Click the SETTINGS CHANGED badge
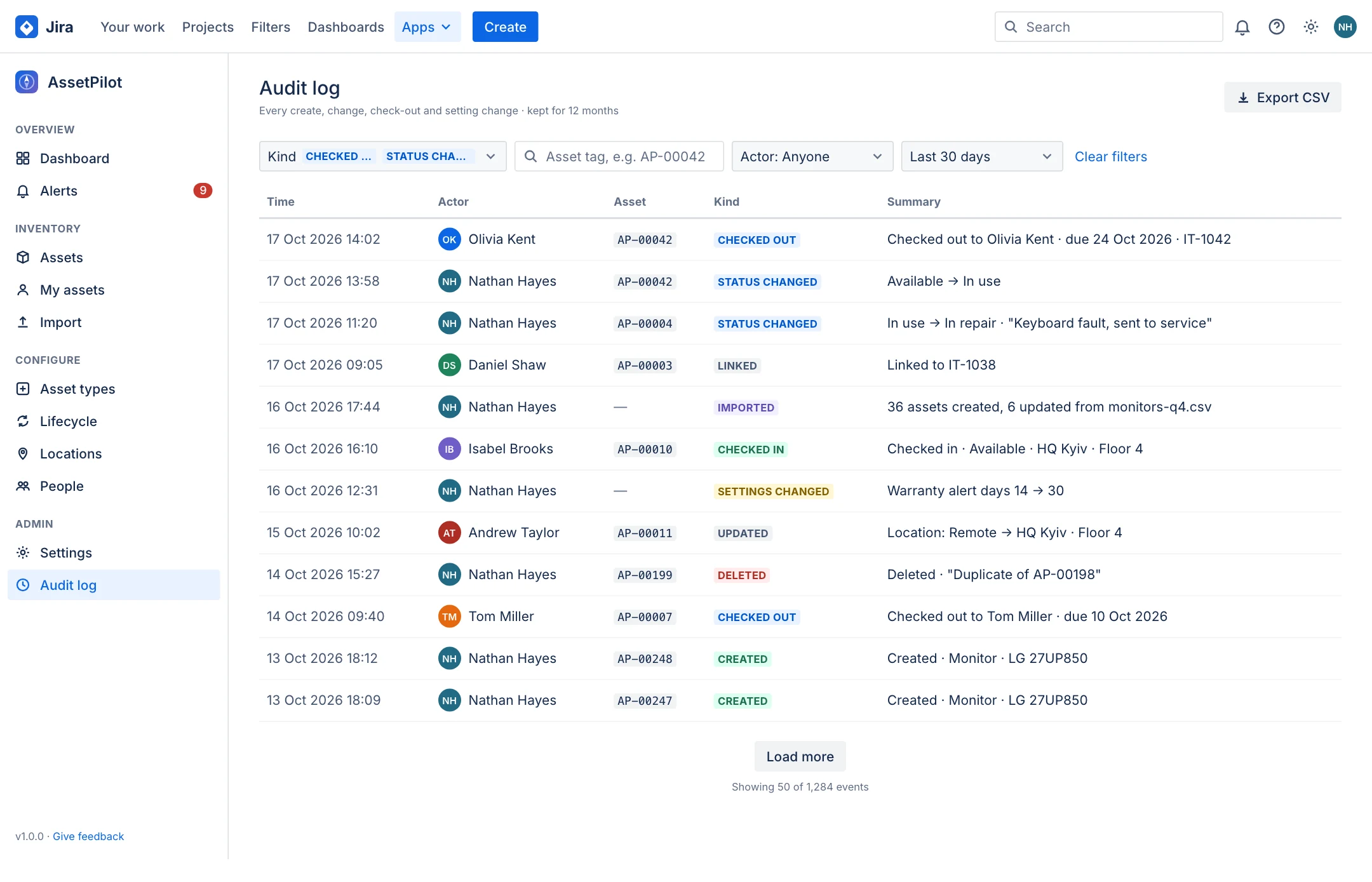This screenshot has height=882, width=1372. coord(773,491)
